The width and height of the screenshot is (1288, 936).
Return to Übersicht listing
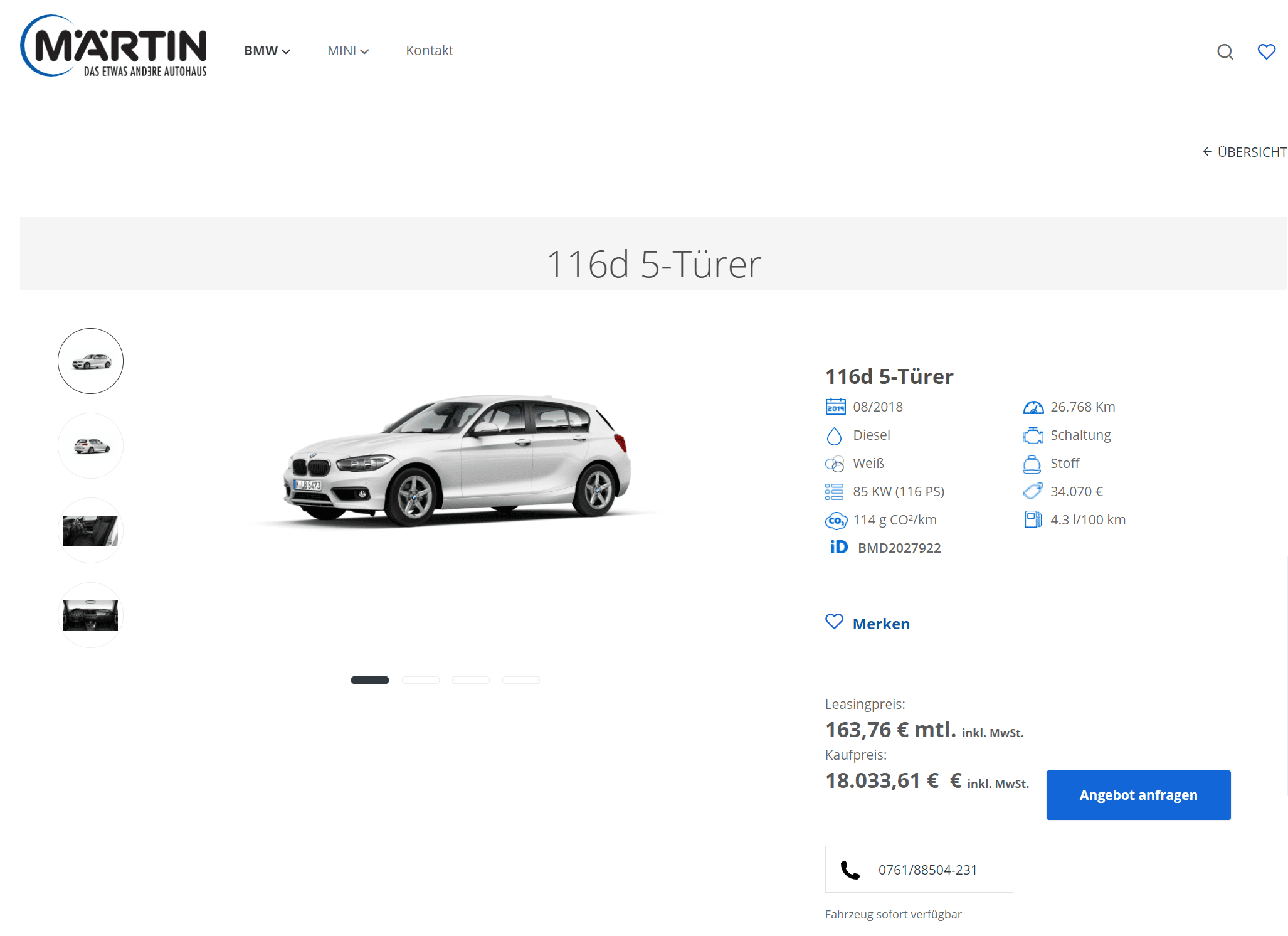1245,152
